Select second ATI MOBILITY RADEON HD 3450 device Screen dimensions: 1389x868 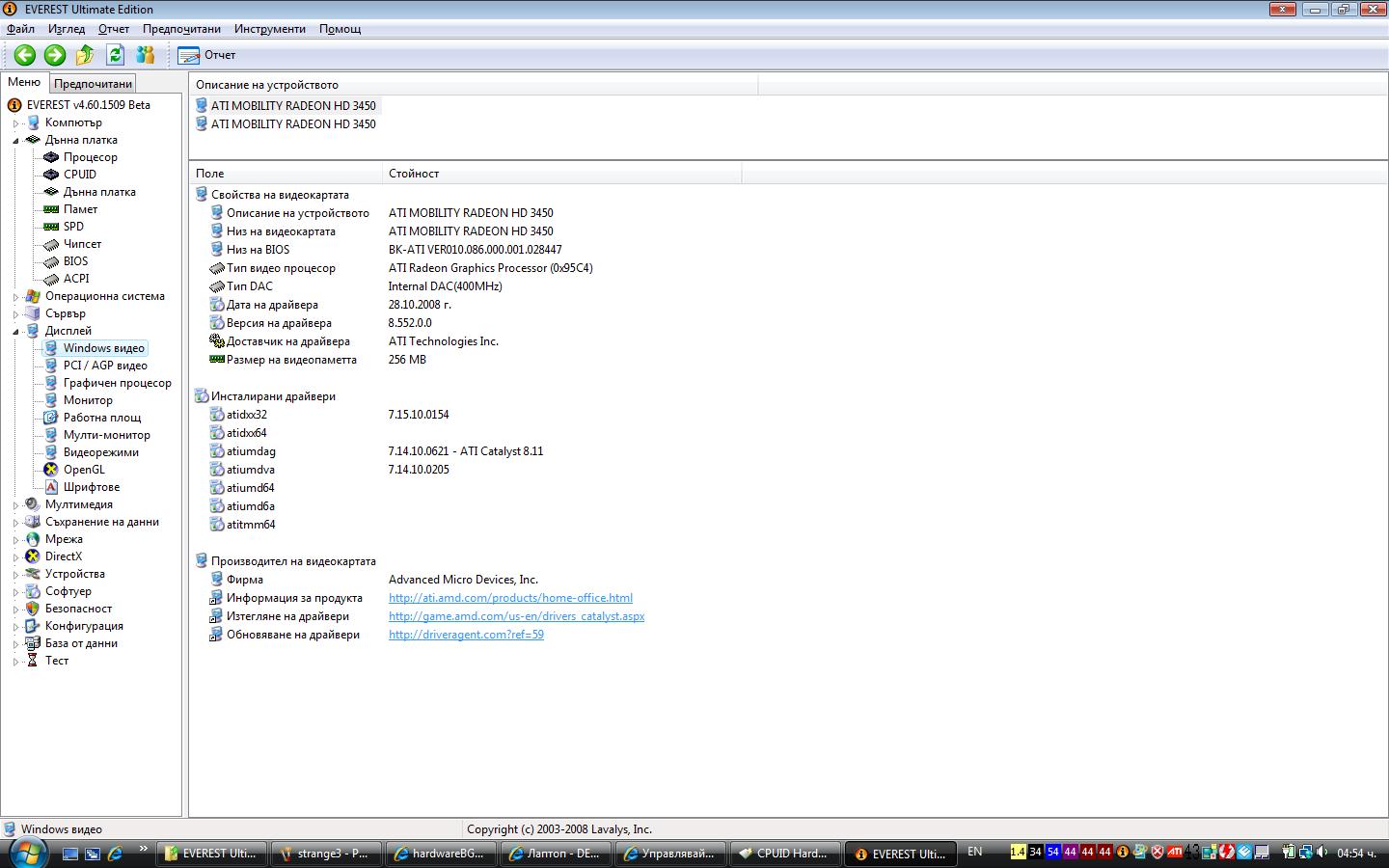coord(293,124)
